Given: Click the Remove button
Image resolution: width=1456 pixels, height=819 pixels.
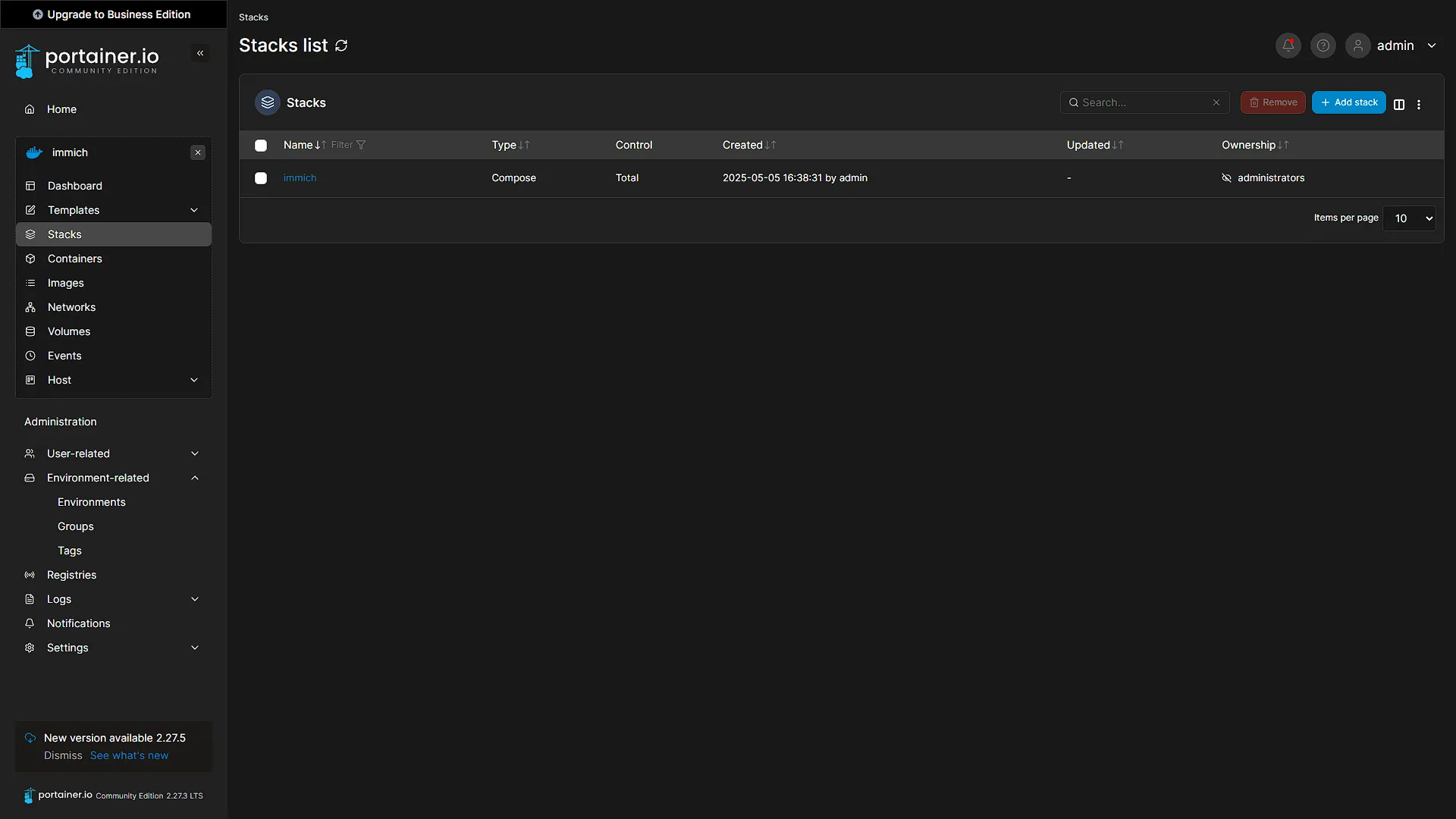Looking at the screenshot, I should 1272,102.
